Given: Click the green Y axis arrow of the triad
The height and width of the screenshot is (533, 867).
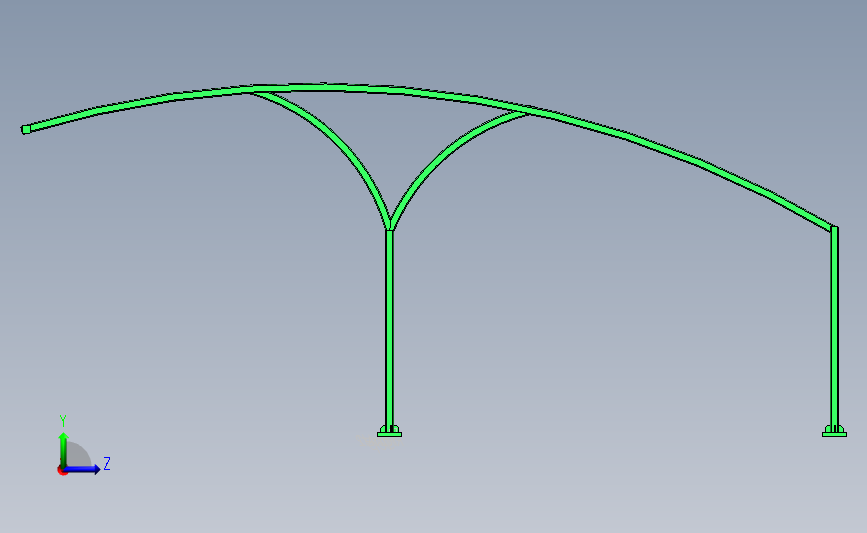Looking at the screenshot, I should tap(63, 449).
